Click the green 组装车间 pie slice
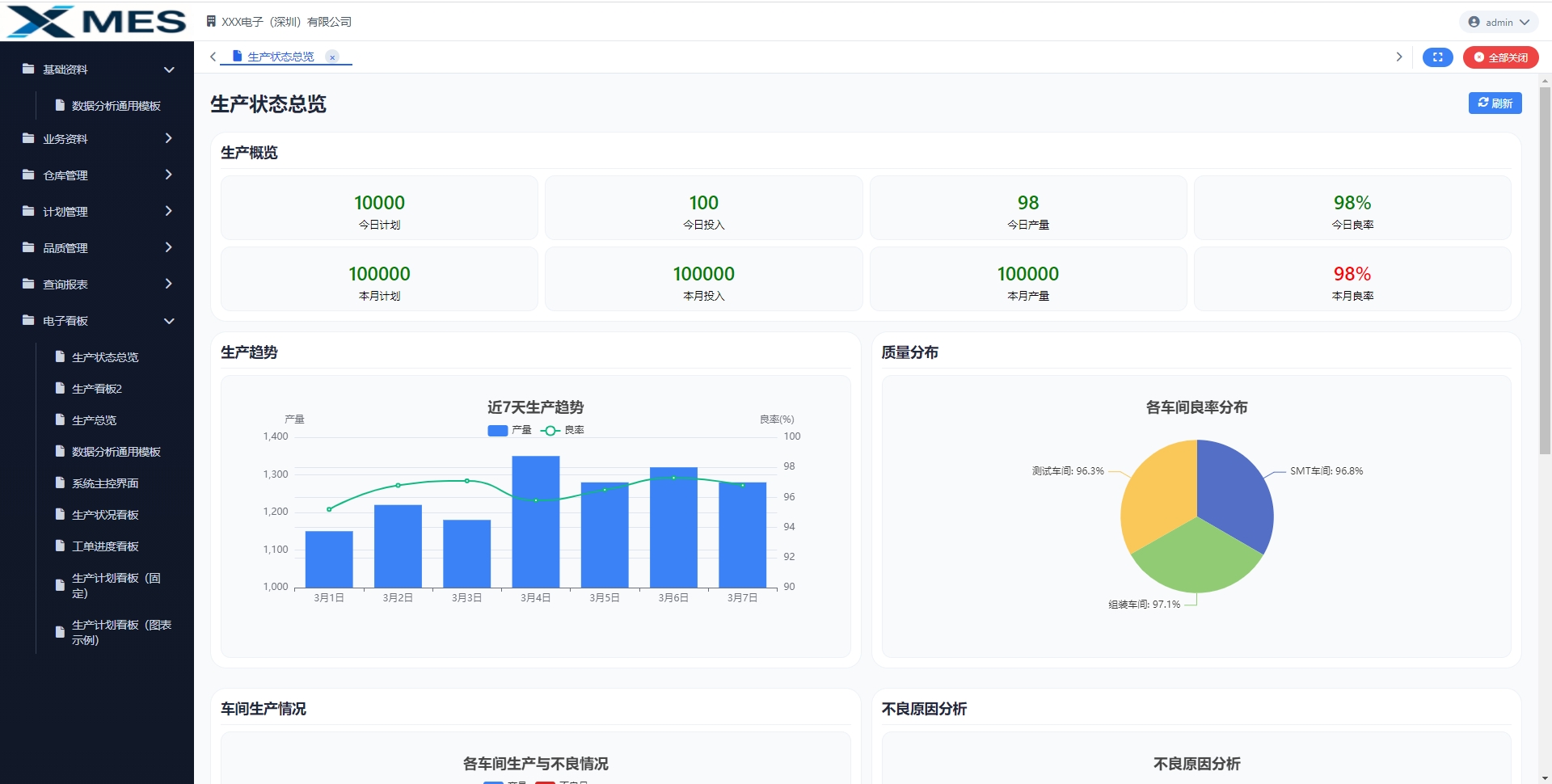 1197,558
